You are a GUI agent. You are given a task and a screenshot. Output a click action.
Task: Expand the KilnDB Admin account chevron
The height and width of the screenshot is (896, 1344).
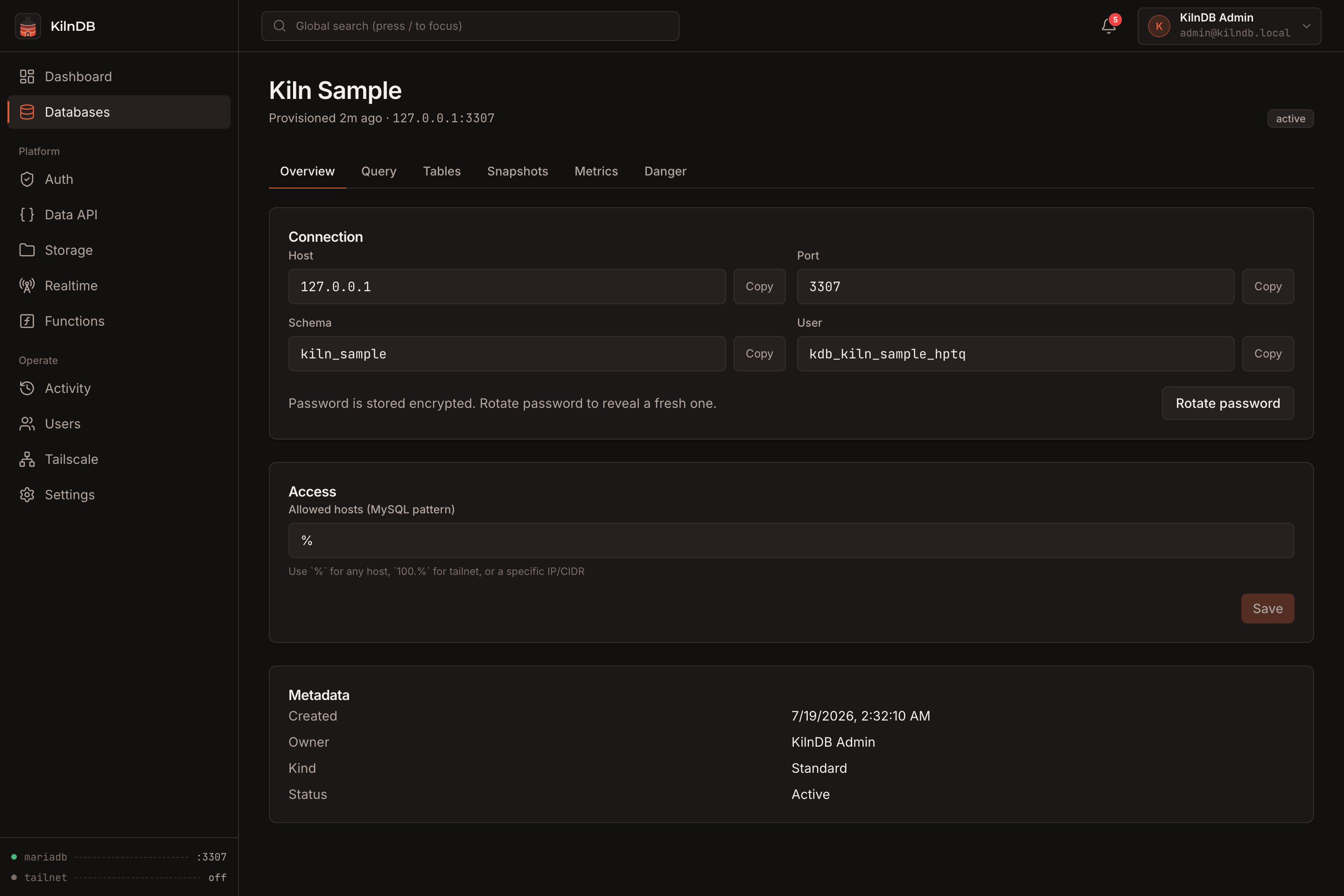(x=1306, y=26)
